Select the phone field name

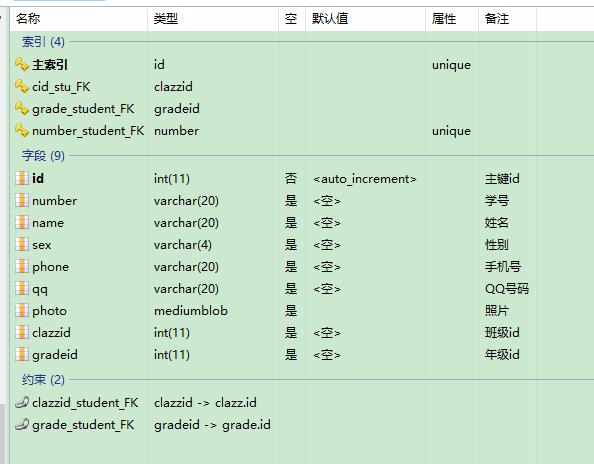click(x=50, y=267)
